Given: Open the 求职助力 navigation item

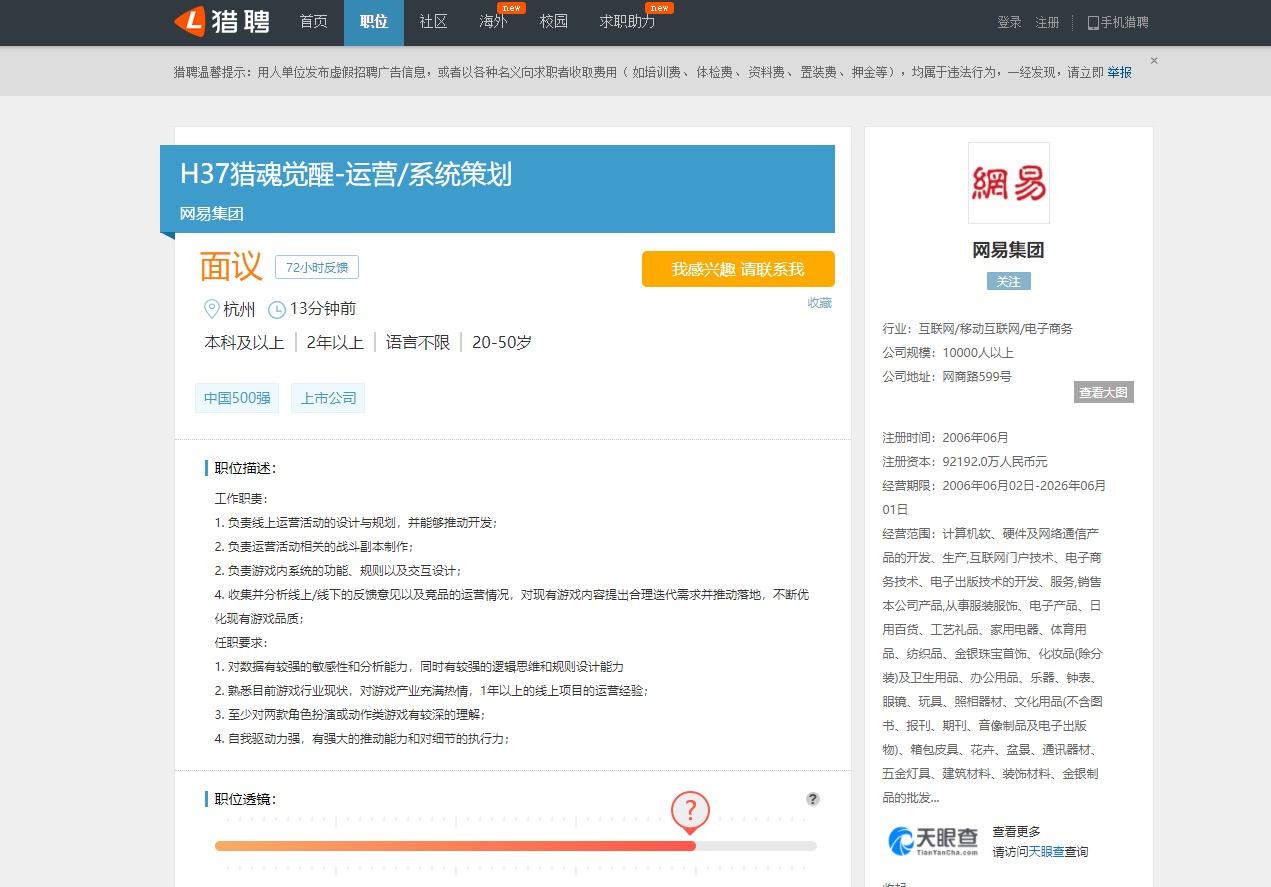Looking at the screenshot, I should 627,22.
